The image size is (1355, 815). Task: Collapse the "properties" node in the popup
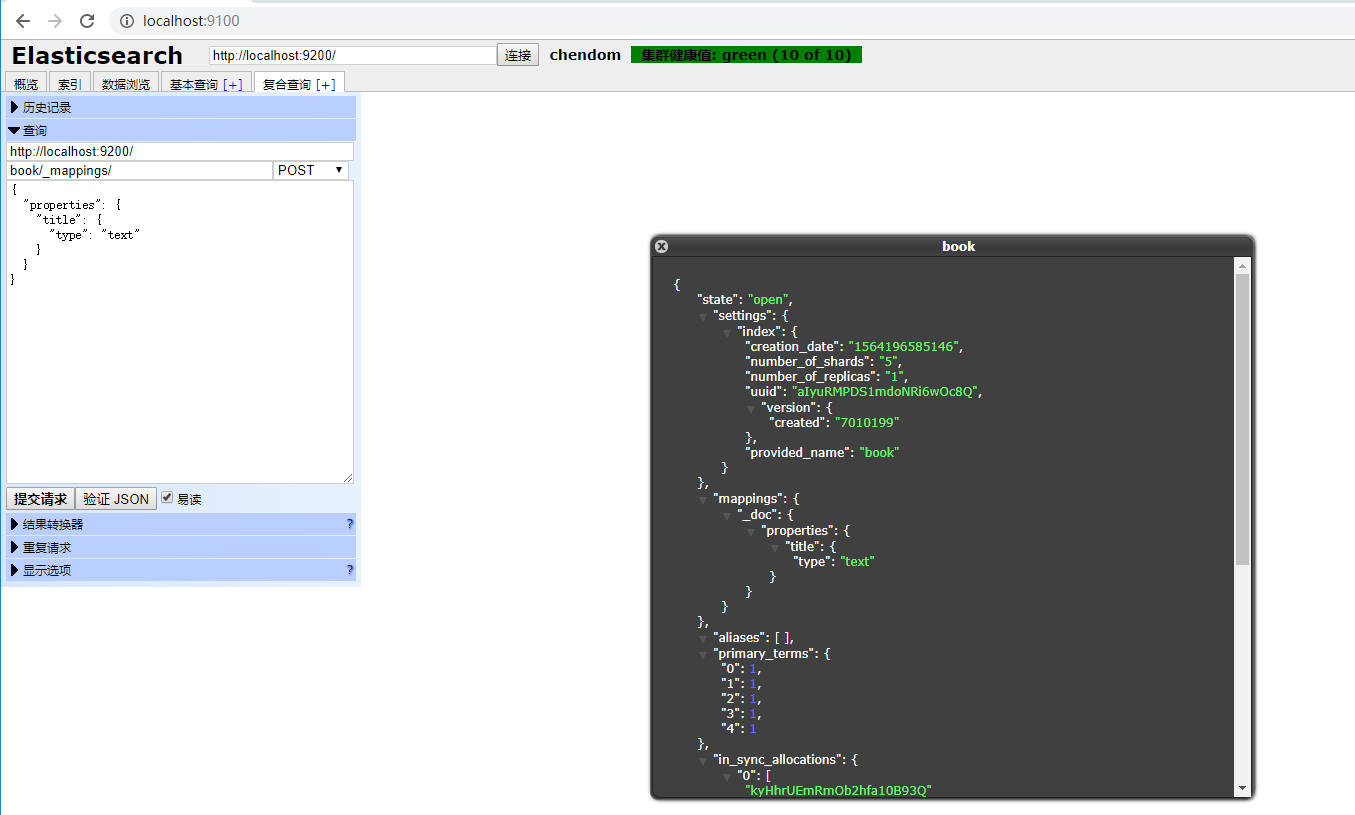751,531
